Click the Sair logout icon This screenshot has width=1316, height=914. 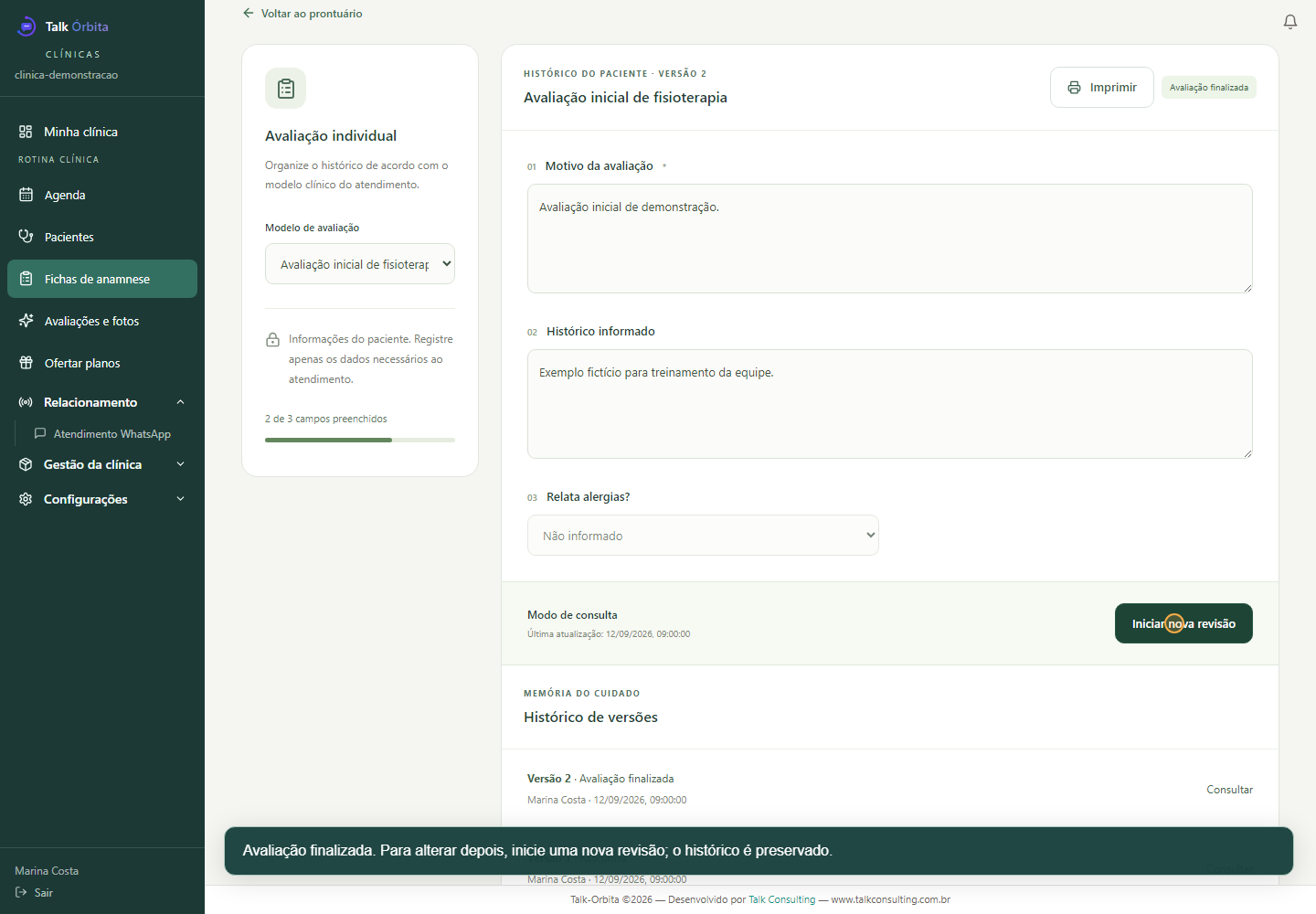click(21, 893)
